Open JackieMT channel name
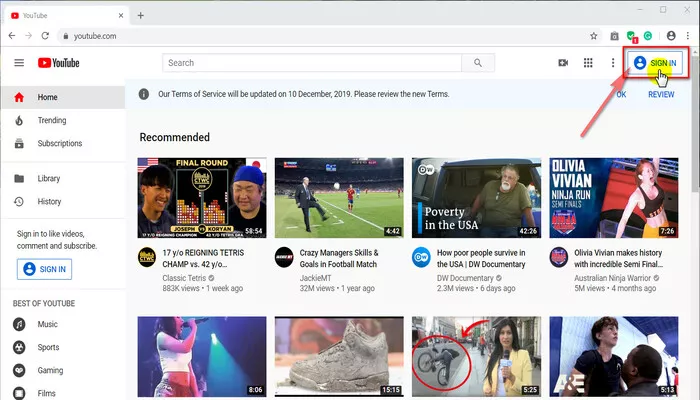 click(315, 278)
